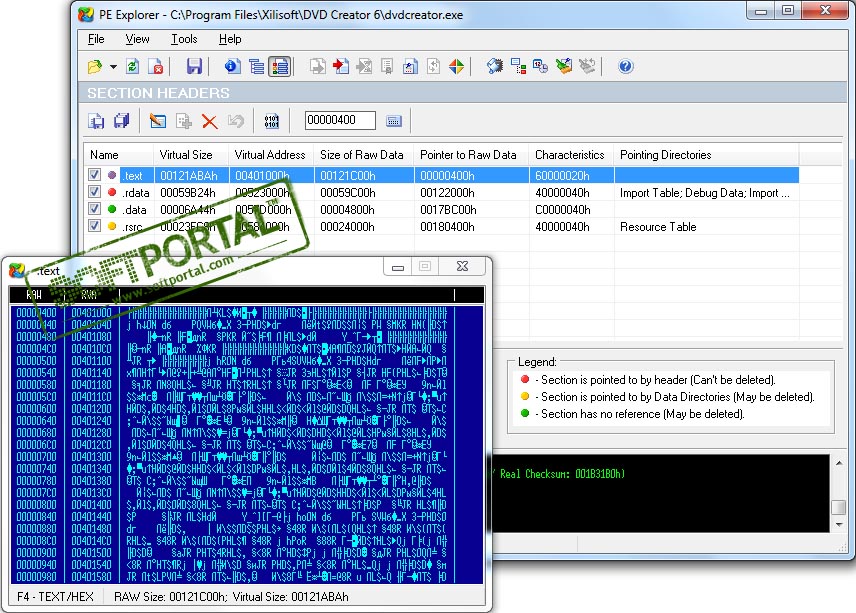Open the Digital Signature certificate icon
Screen dimensions: 856x613
pyautogui.click(x=387, y=67)
